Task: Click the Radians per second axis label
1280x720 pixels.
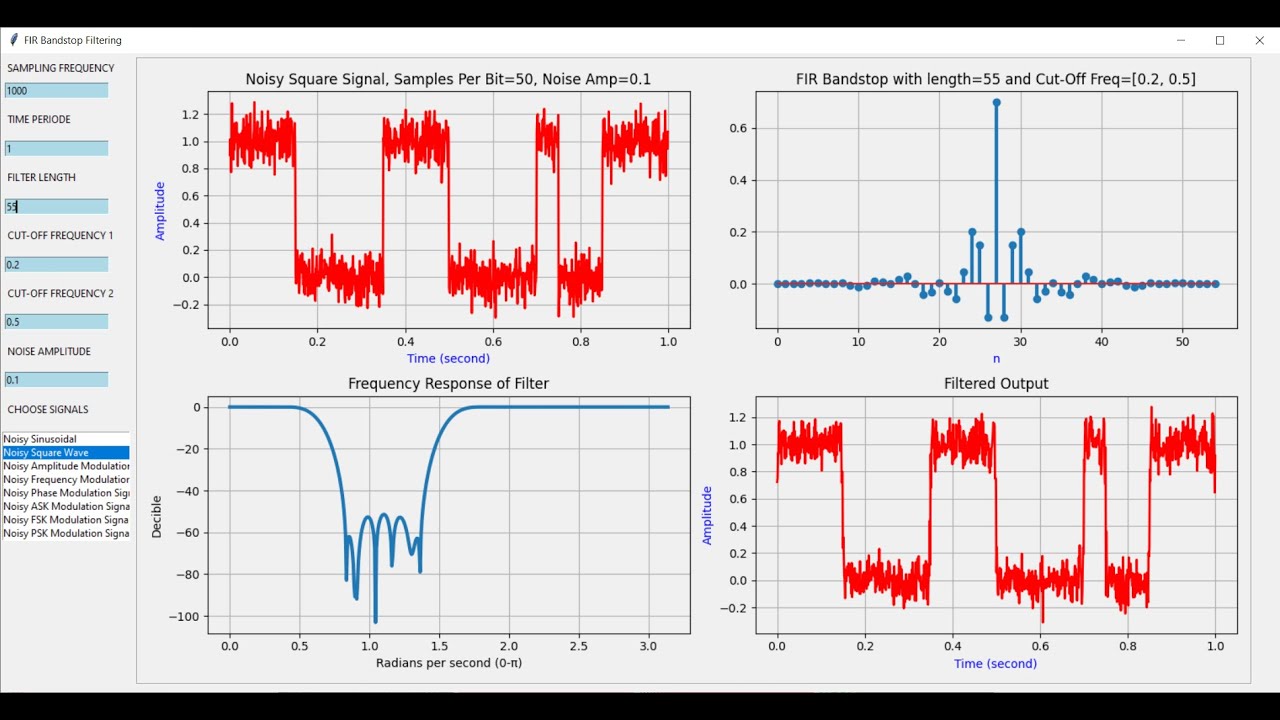Action: (449, 663)
